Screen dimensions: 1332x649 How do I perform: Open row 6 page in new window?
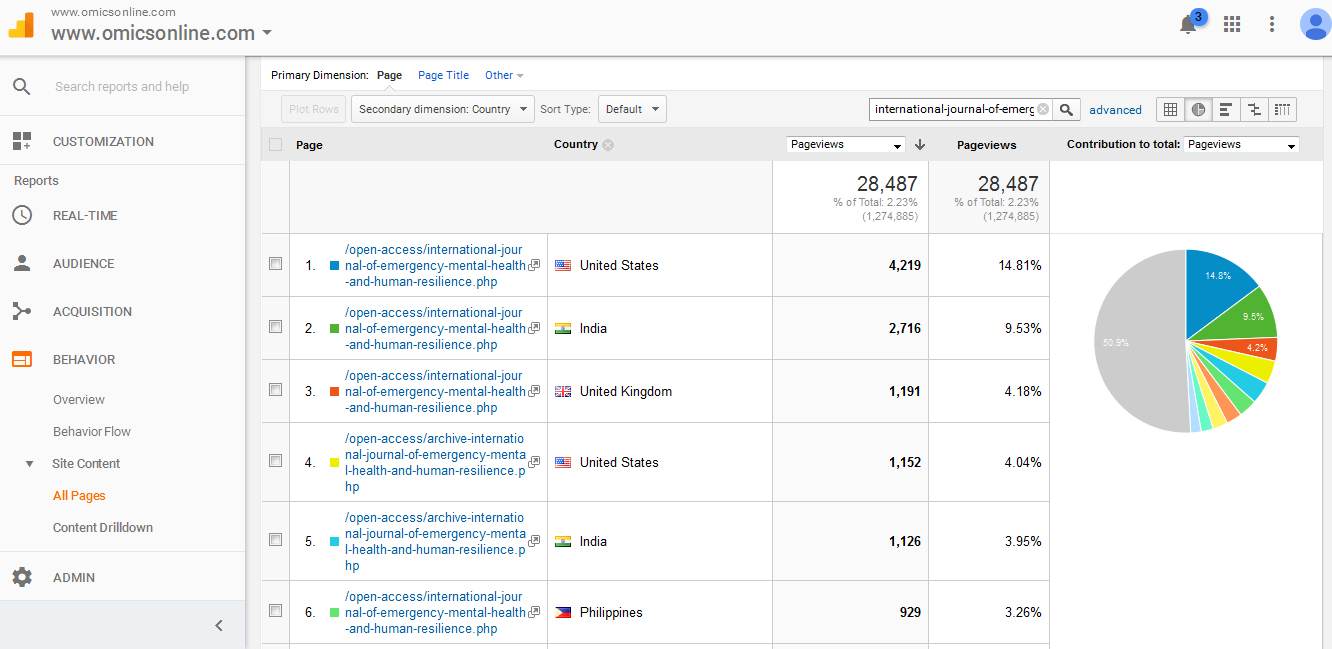(x=535, y=612)
